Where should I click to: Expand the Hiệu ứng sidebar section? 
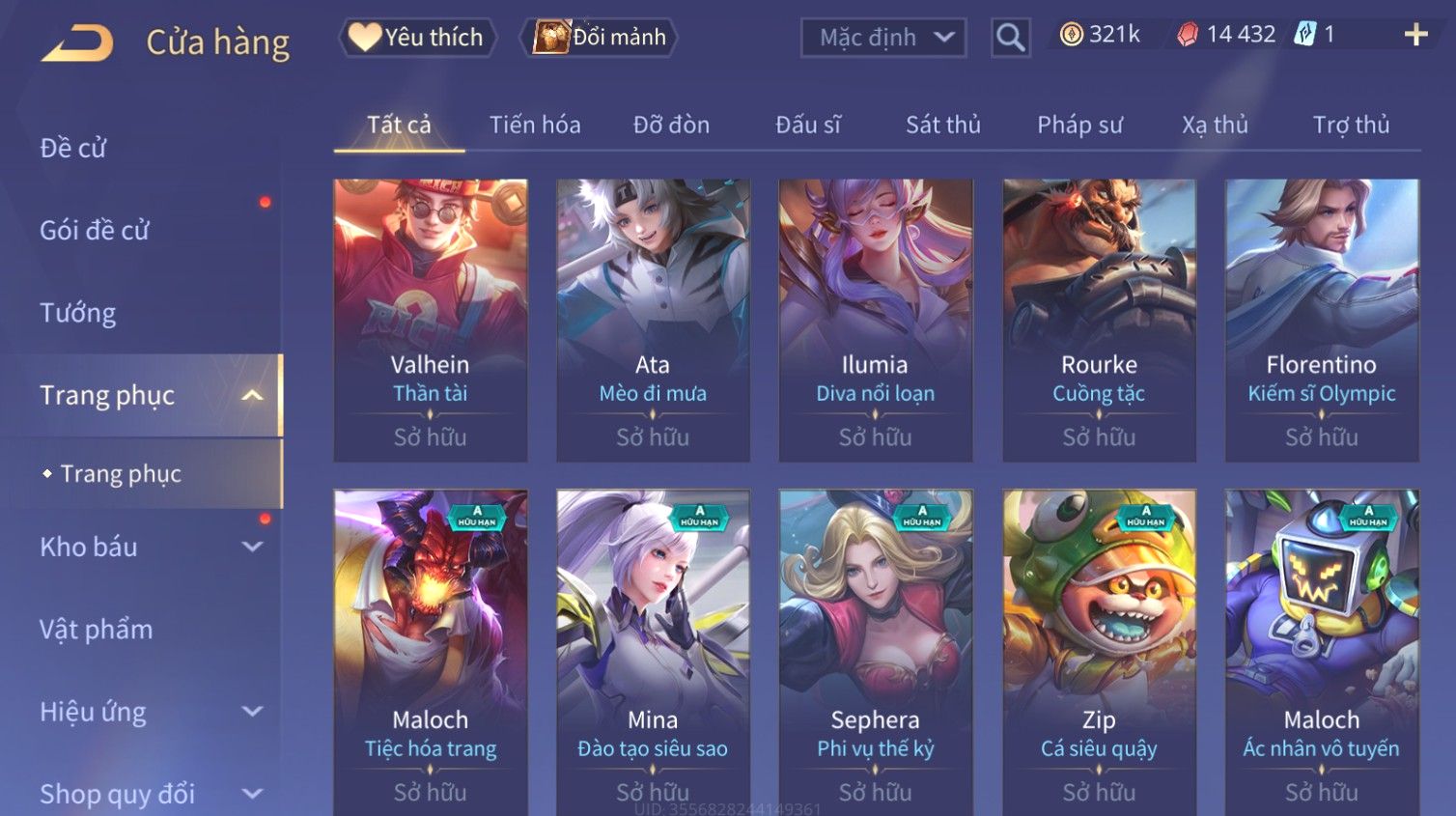pyautogui.click(x=252, y=712)
